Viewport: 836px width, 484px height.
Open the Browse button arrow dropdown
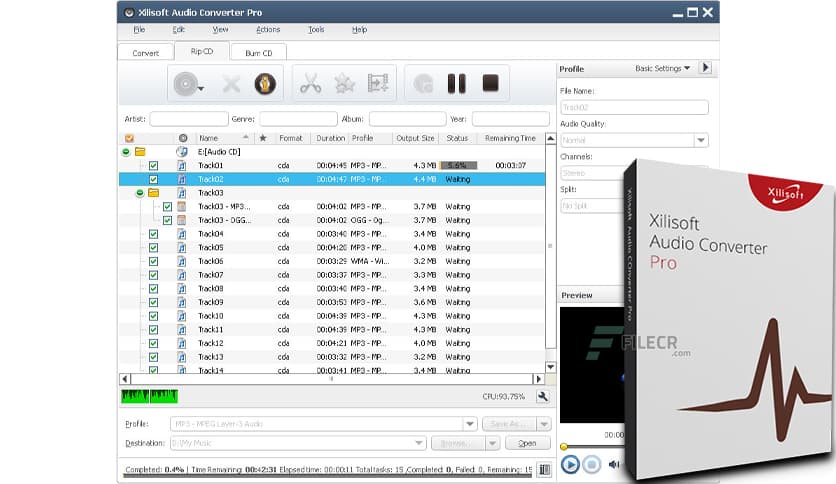pyautogui.click(x=492, y=443)
